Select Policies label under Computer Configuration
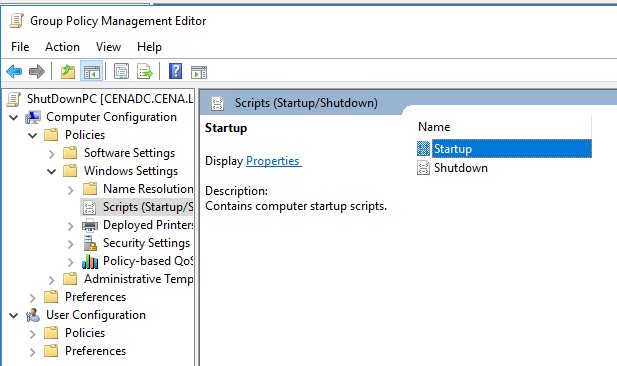 [x=85, y=135]
